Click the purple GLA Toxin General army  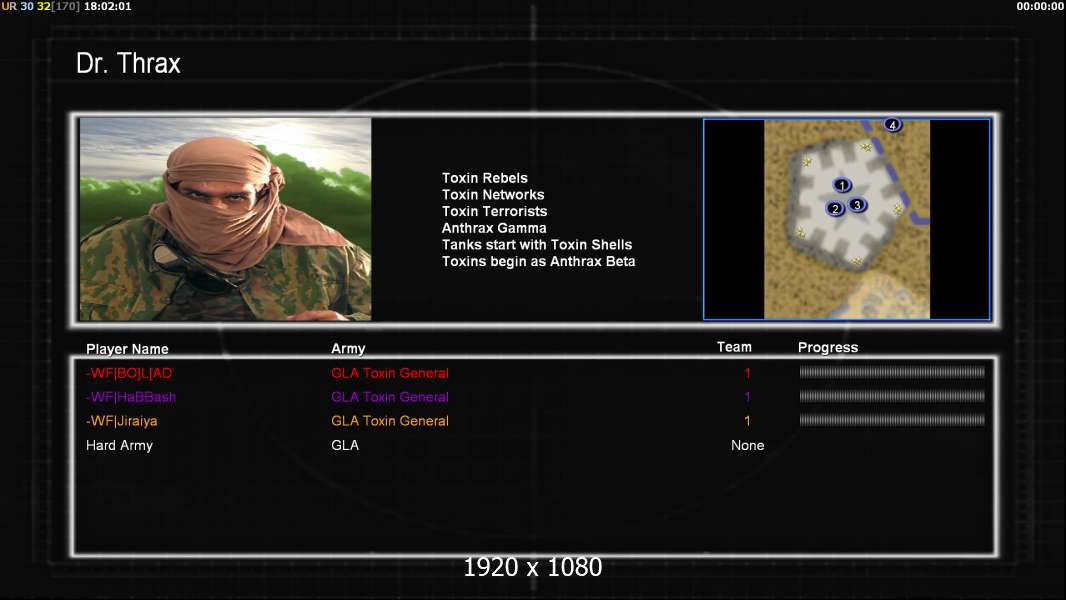pos(390,397)
